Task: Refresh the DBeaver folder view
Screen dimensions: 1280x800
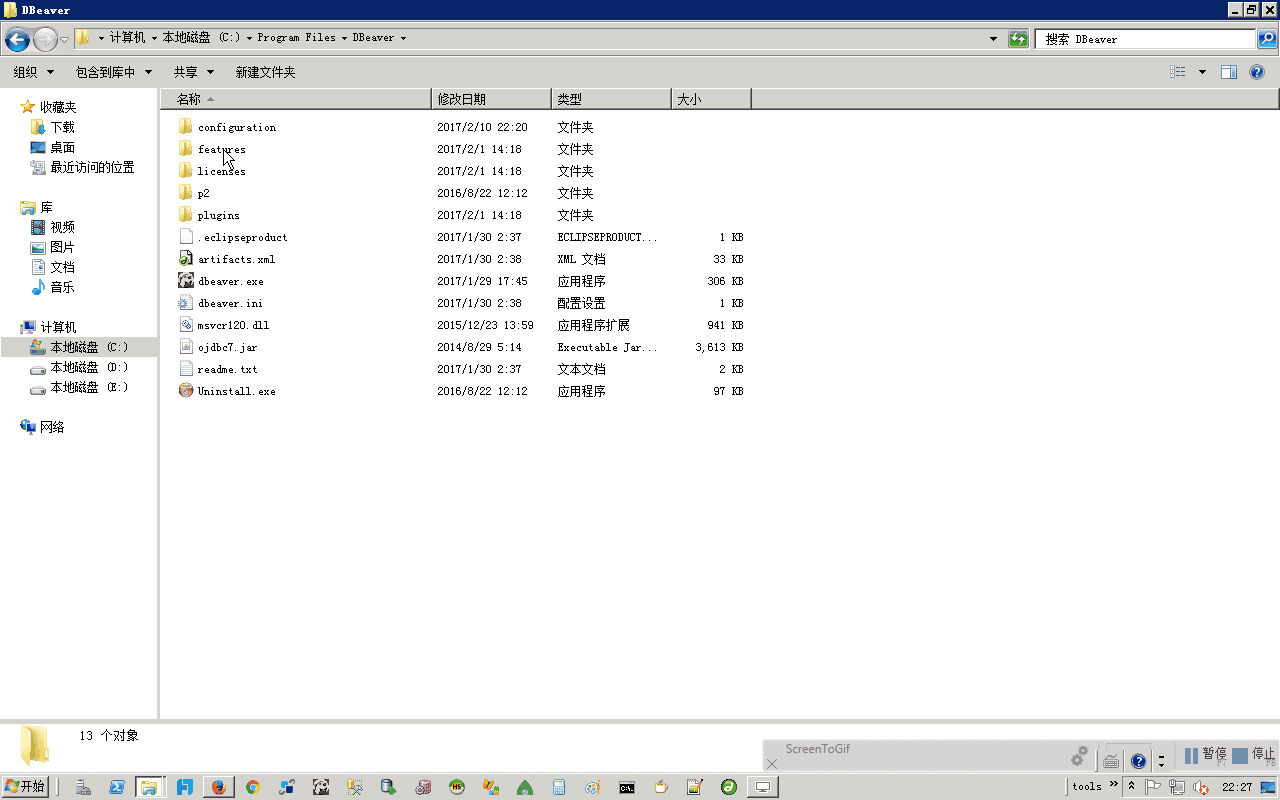Action: (x=1018, y=39)
